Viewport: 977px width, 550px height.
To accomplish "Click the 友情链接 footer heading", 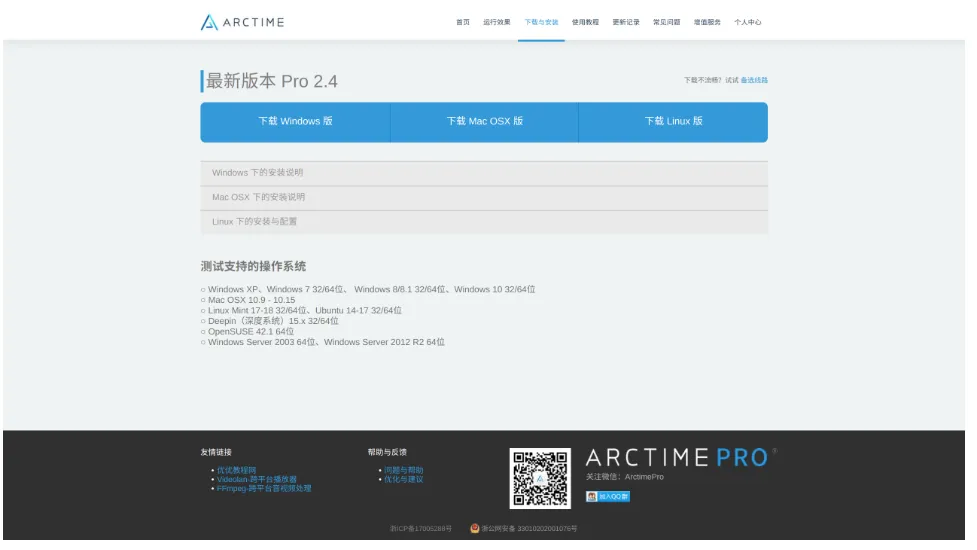I will click(216, 452).
